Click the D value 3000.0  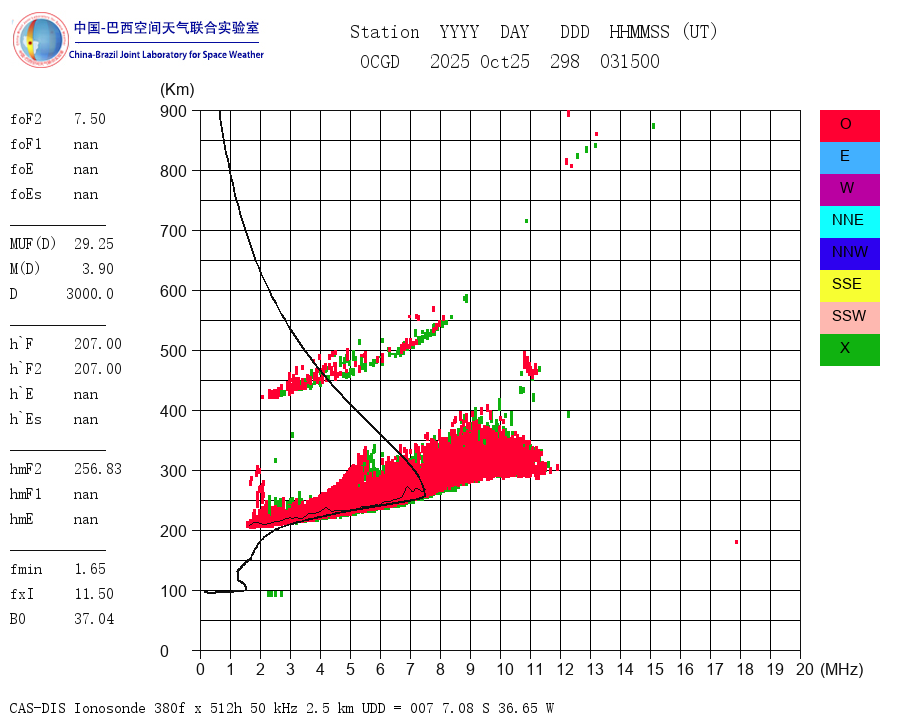(x=90, y=294)
